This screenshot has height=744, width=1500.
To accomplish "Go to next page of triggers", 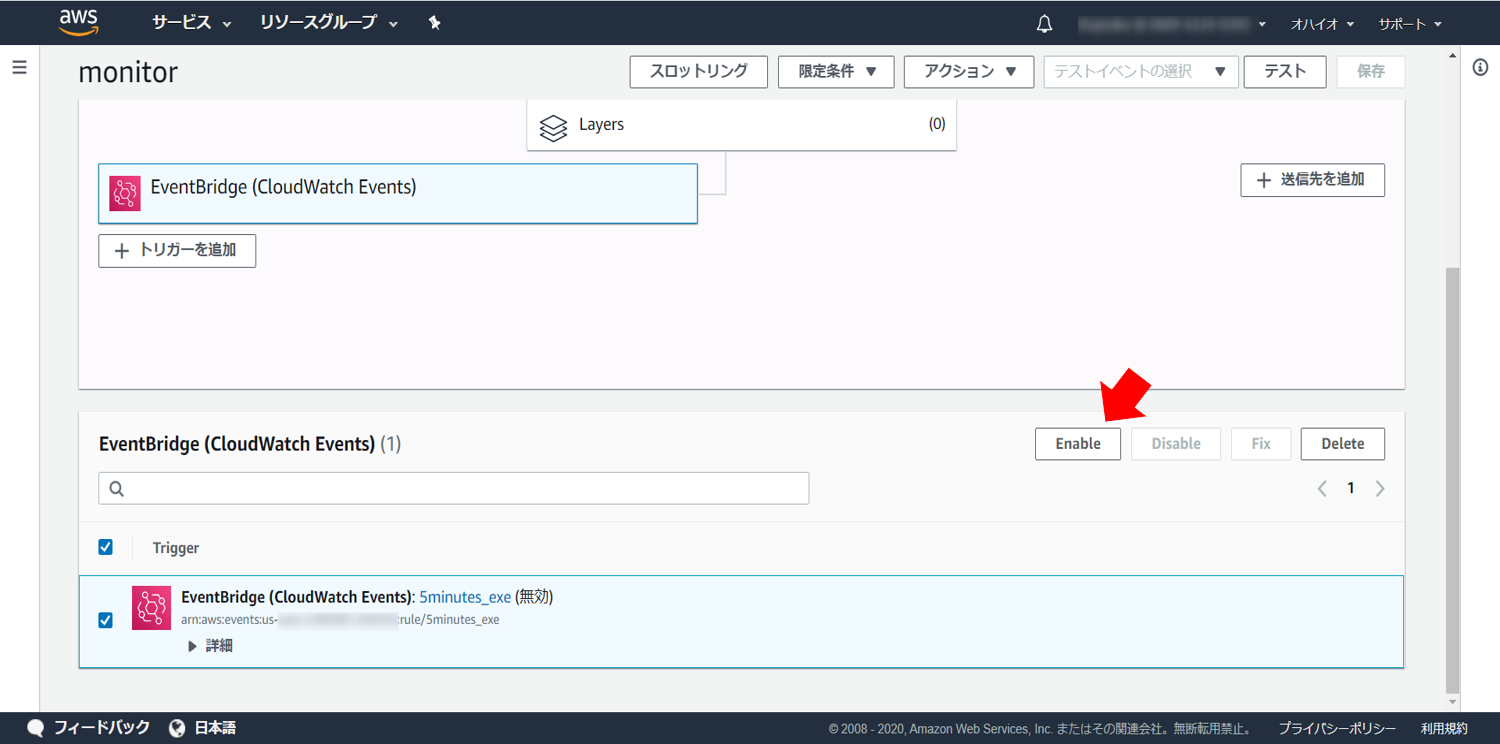I will (1380, 488).
